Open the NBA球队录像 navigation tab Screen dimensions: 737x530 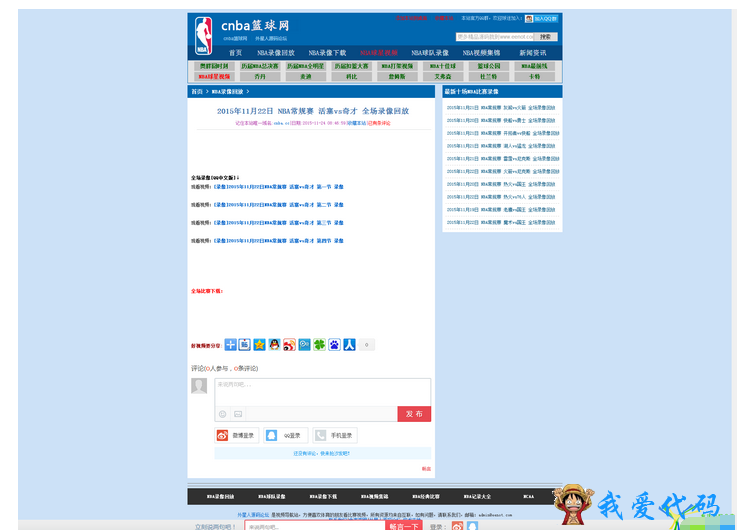click(430, 53)
